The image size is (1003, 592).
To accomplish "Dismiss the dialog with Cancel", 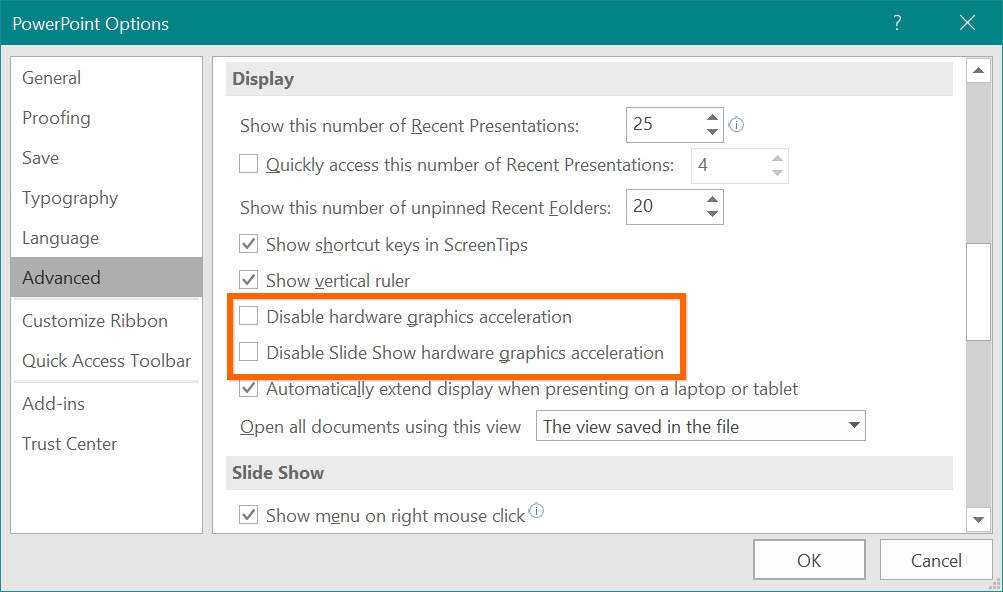I will 935,559.
